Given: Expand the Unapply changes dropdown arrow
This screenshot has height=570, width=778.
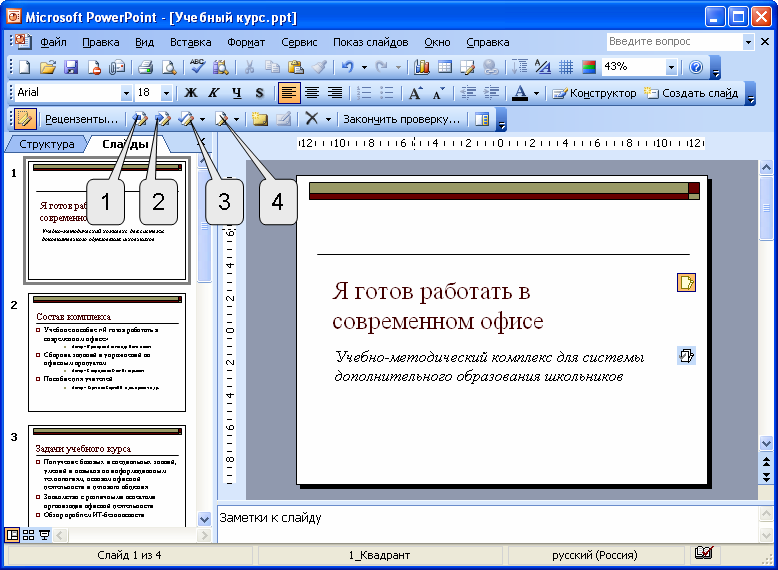Looking at the screenshot, I should tap(236, 119).
